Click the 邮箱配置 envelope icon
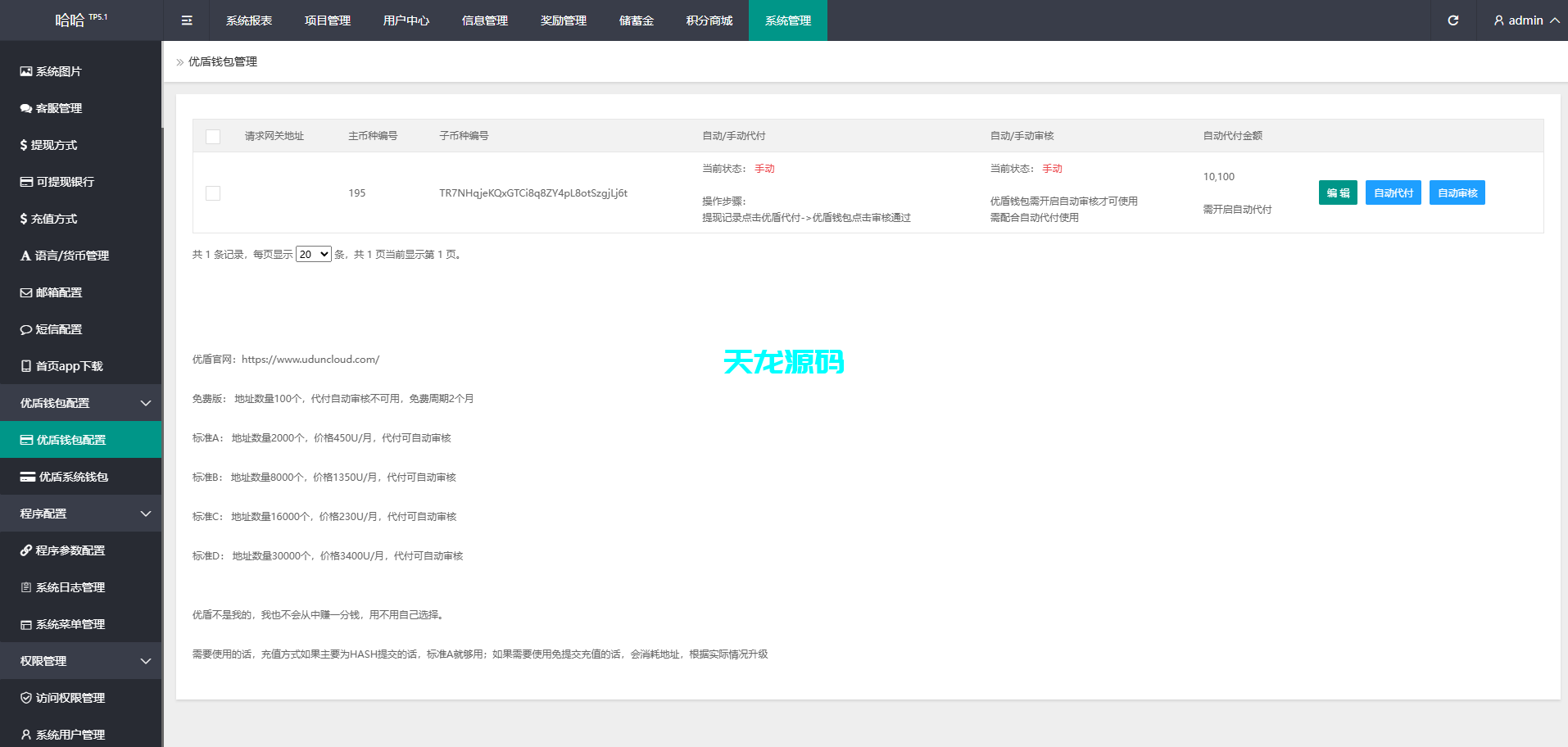Image resolution: width=1568 pixels, height=747 pixels. pyautogui.click(x=25, y=292)
